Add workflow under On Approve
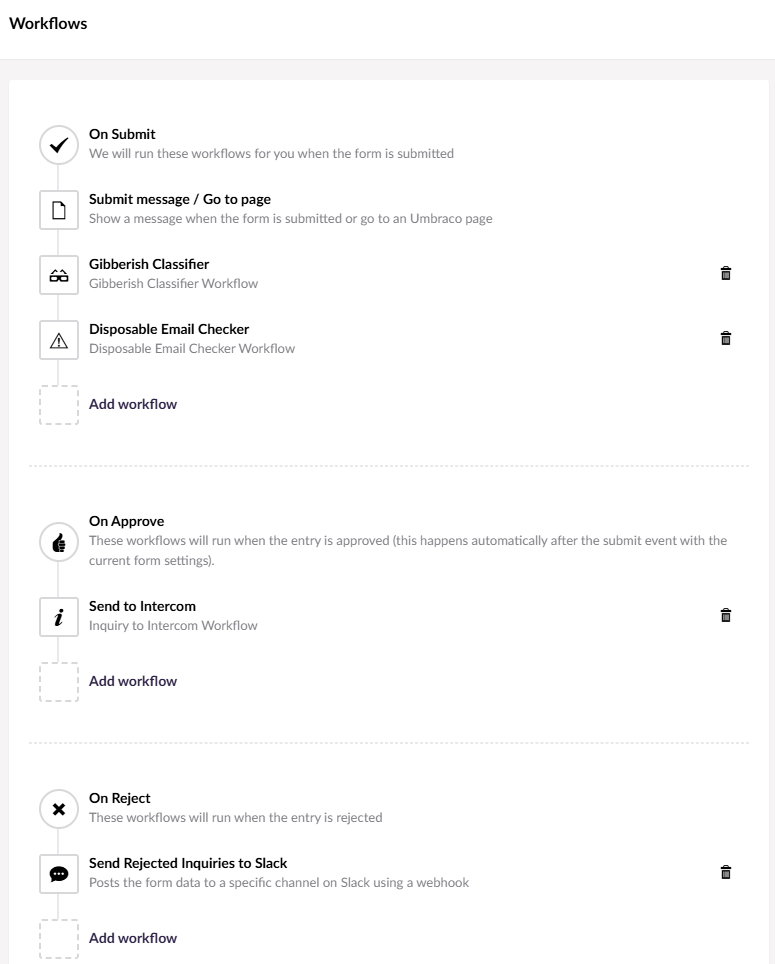 [x=133, y=681]
